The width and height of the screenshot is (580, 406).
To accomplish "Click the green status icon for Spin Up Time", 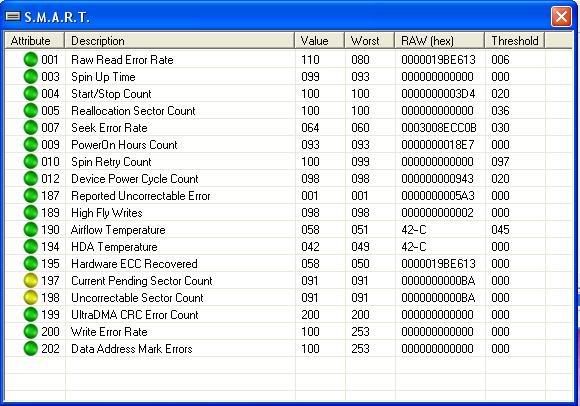I will tap(31, 77).
